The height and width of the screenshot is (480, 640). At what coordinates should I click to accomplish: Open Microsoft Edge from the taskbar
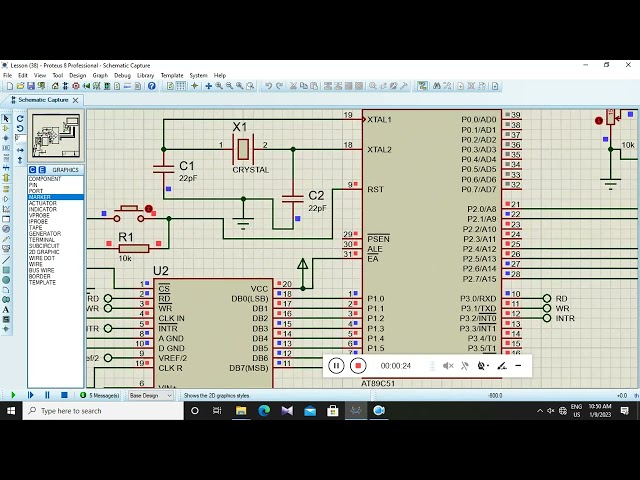pyautogui.click(x=264, y=411)
